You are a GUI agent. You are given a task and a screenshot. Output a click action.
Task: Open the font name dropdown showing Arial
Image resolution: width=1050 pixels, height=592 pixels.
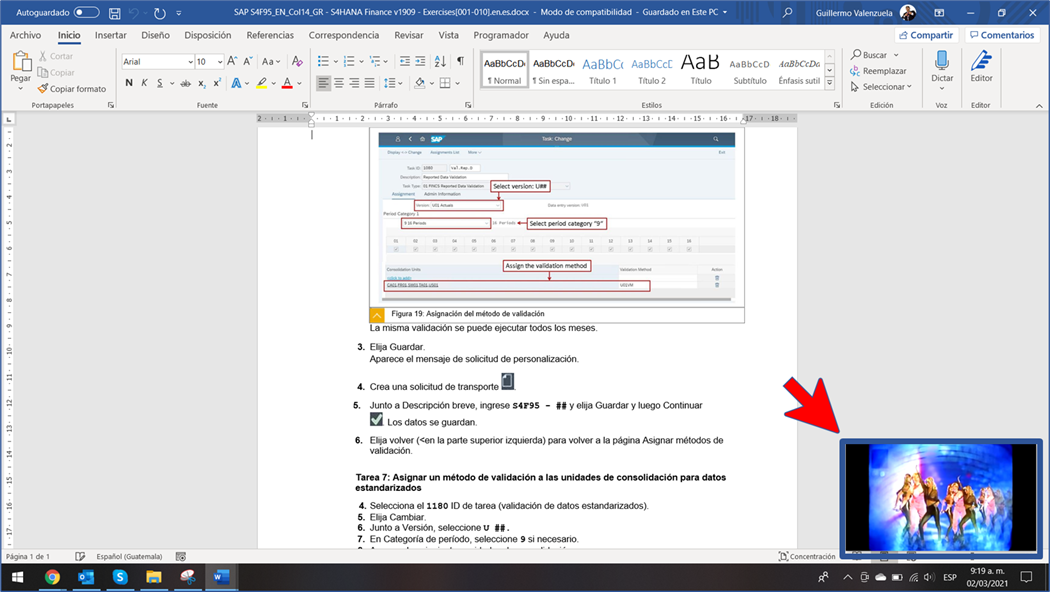(189, 62)
